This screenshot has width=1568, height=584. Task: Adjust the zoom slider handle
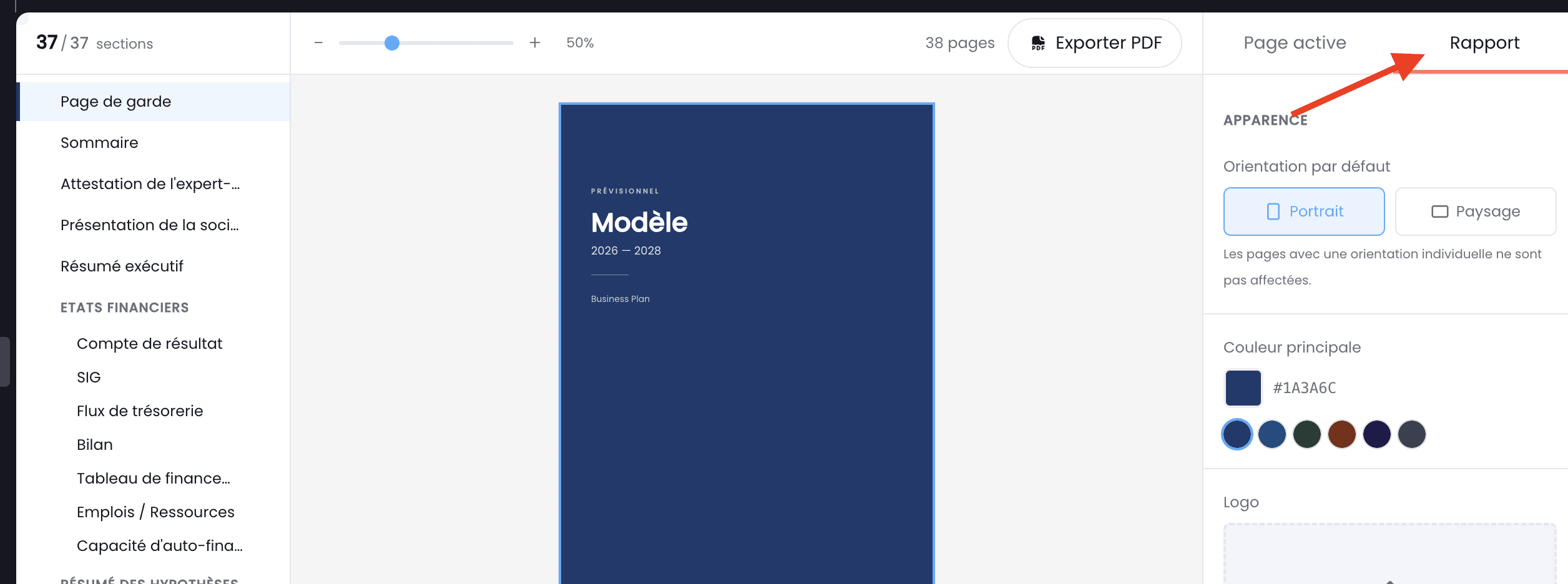pos(392,43)
